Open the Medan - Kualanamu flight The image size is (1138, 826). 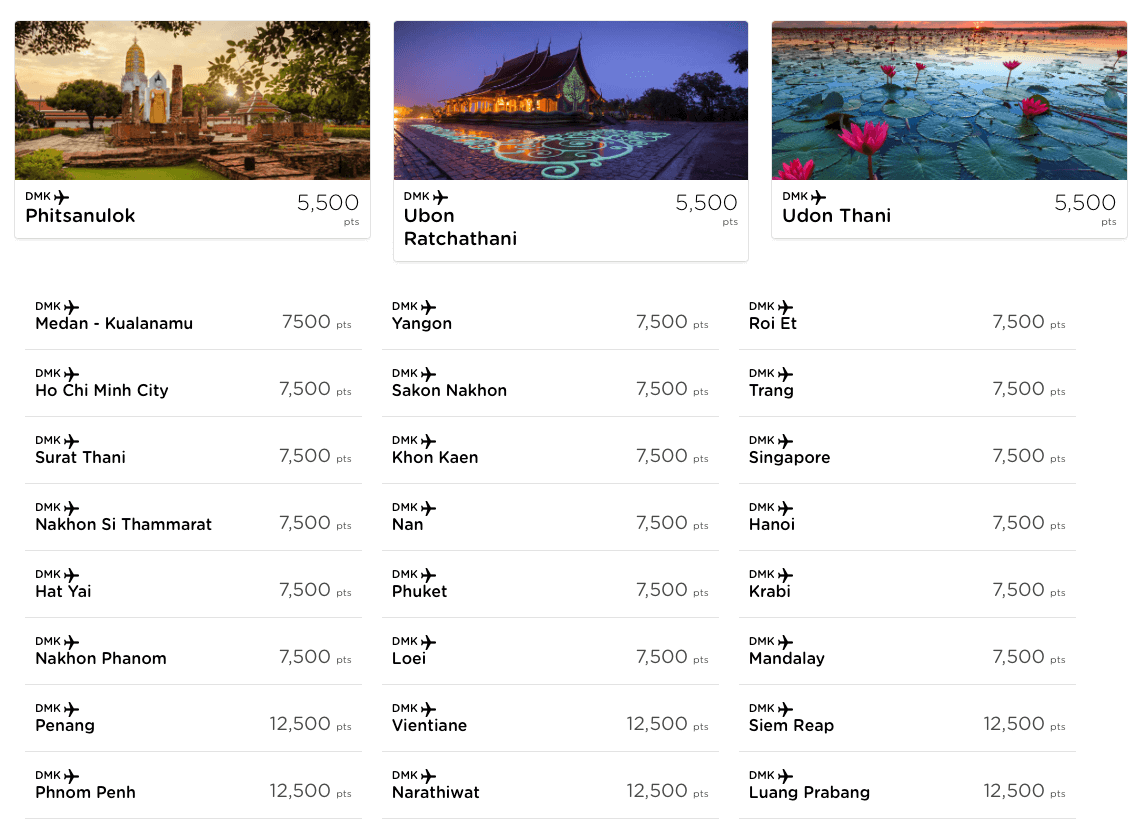click(x=193, y=316)
